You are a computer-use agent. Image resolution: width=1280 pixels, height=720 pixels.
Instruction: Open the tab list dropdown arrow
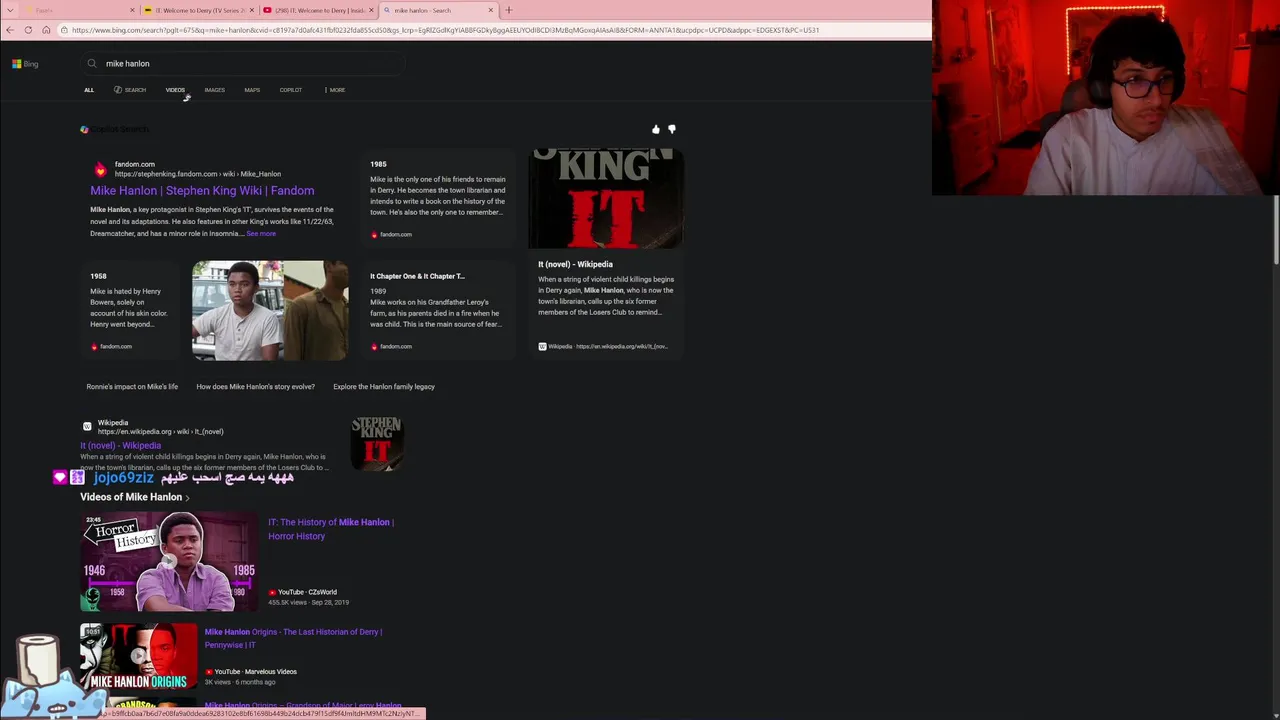pos(10,10)
